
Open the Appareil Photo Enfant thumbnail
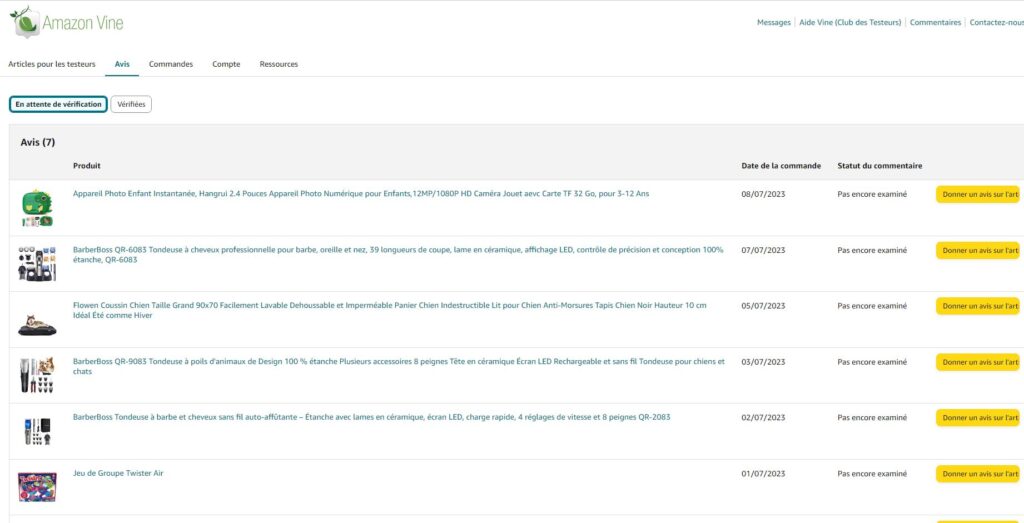37,208
